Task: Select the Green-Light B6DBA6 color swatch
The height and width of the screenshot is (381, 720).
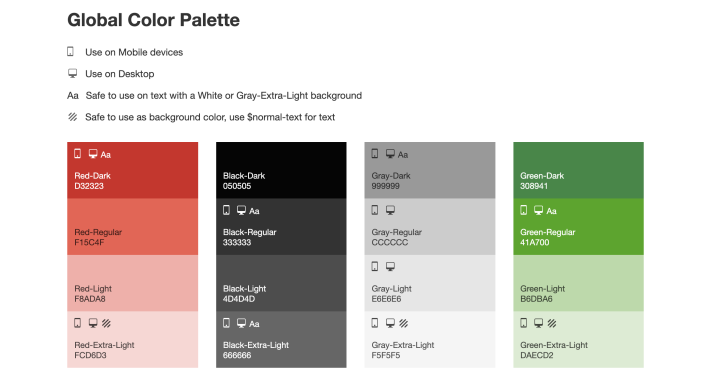Action: (579, 283)
